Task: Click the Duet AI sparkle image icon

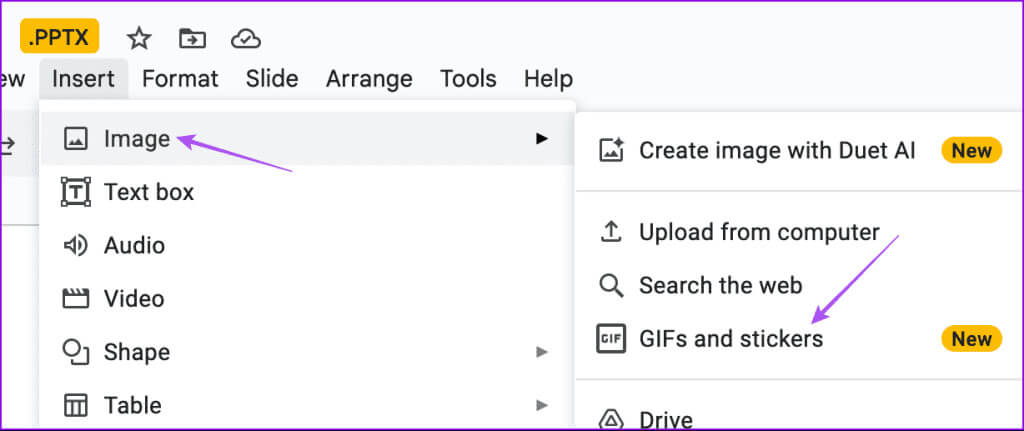Action: pos(611,151)
